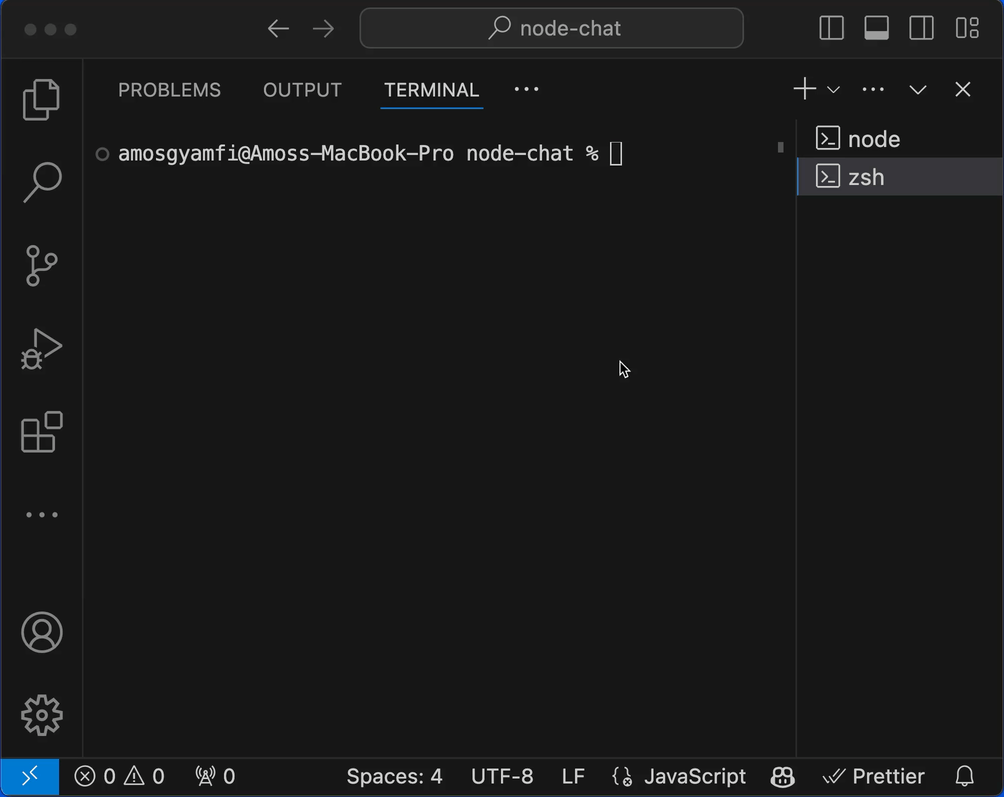Viewport: 1004px width, 797px height.
Task: Open the Explorer view
Action: (41, 99)
